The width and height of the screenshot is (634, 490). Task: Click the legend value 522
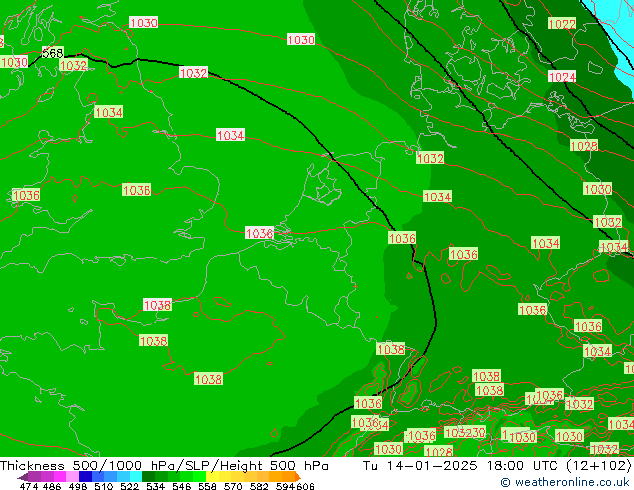point(129,486)
